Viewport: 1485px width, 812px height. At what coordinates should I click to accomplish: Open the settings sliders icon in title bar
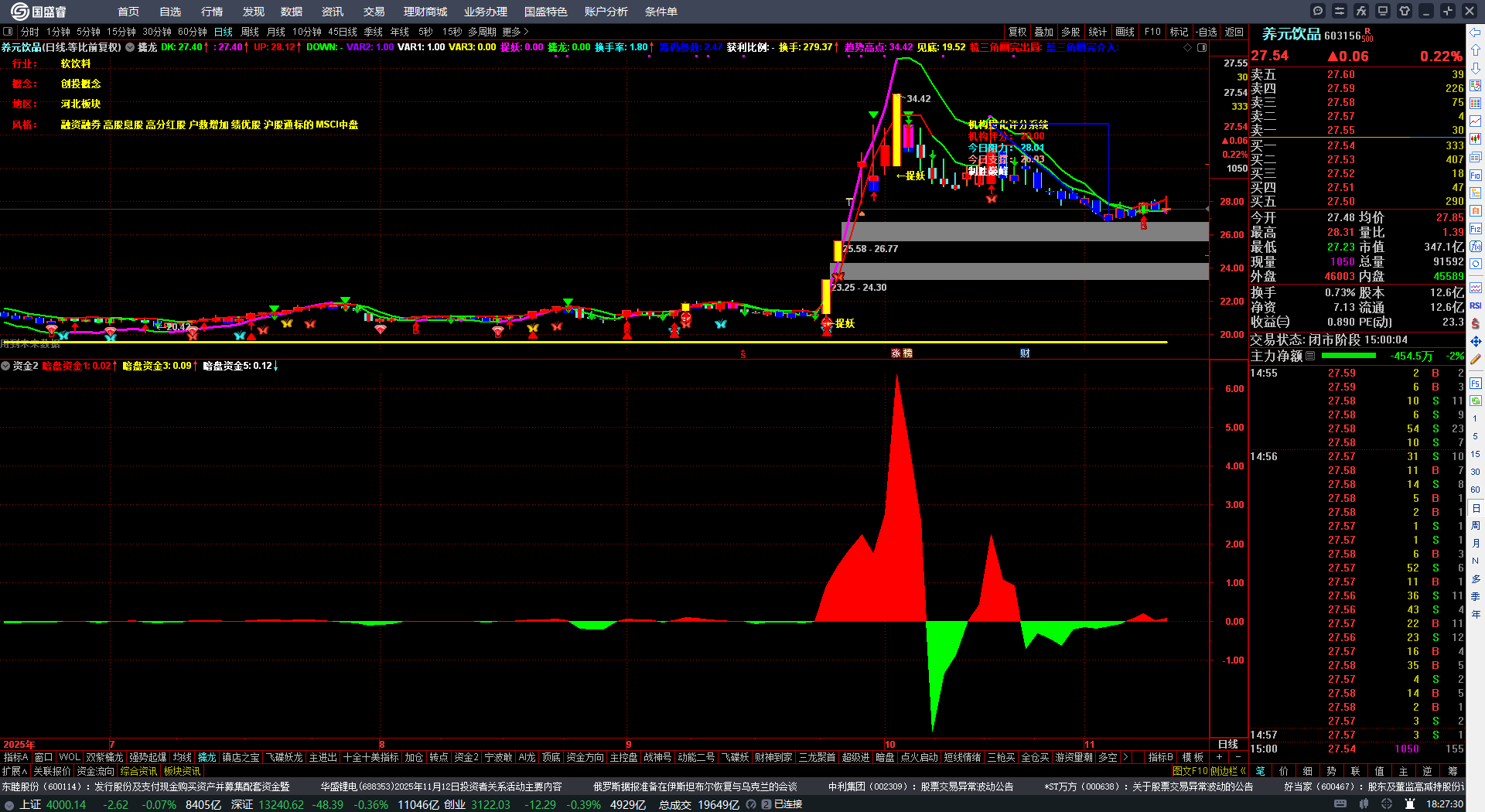click(1340, 11)
